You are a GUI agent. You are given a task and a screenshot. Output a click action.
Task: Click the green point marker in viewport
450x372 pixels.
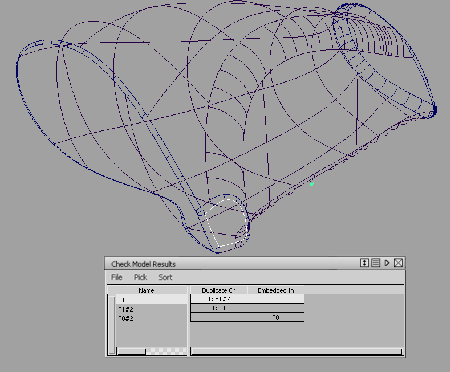(x=312, y=184)
